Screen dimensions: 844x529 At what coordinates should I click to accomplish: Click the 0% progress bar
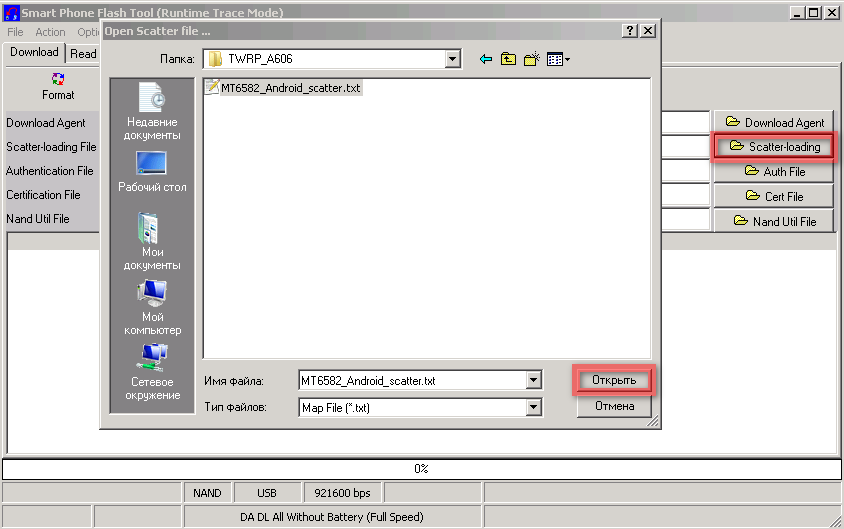click(x=421, y=469)
